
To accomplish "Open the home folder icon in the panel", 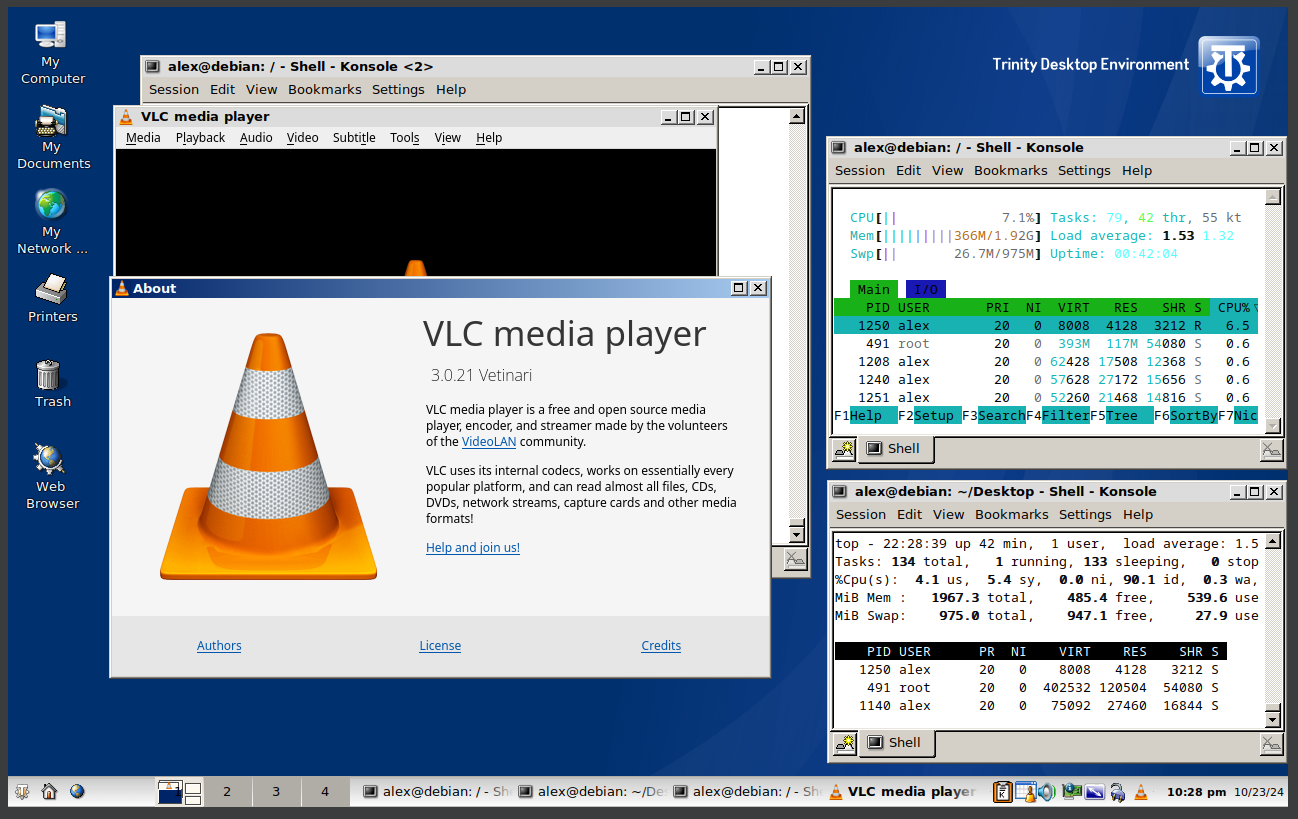I will (49, 792).
